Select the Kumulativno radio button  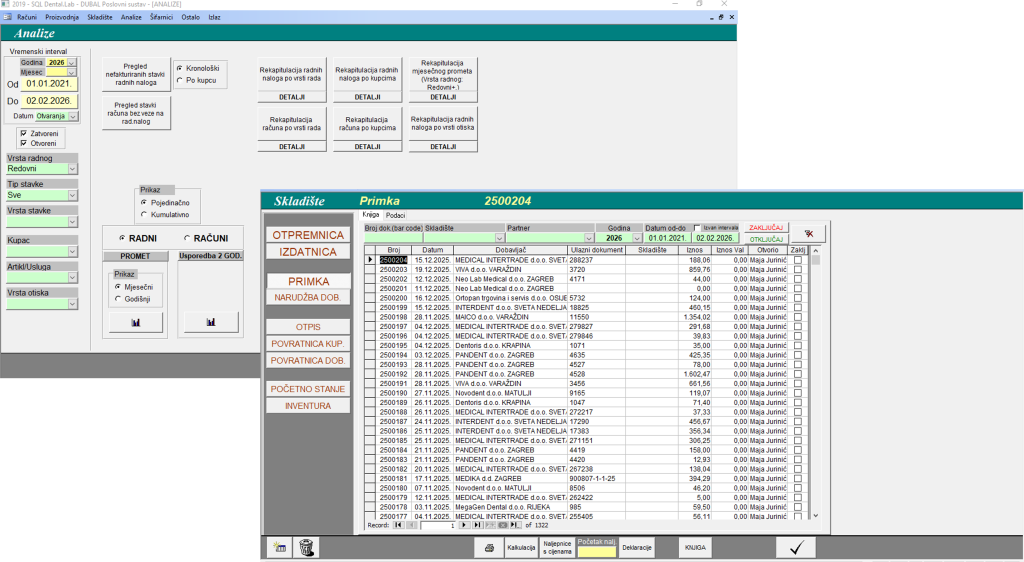pyautogui.click(x=144, y=214)
